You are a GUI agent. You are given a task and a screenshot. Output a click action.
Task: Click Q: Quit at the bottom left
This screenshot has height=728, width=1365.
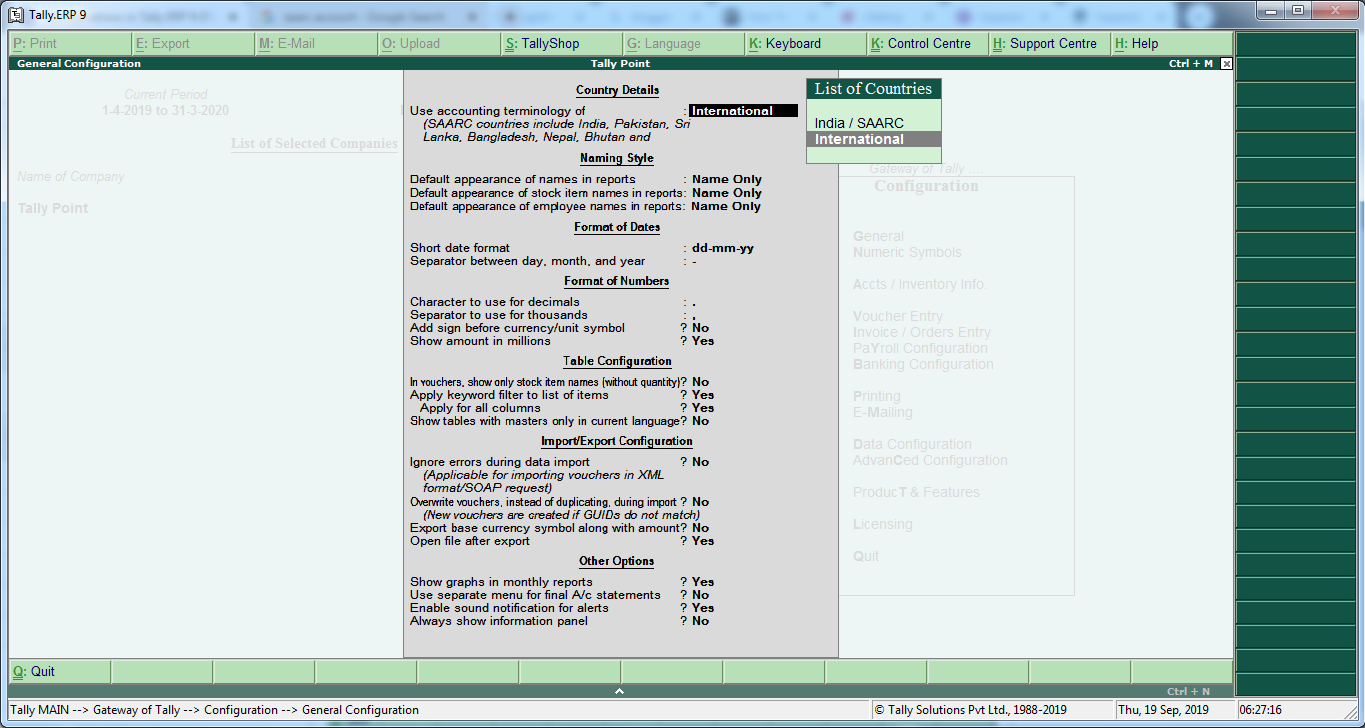59,671
